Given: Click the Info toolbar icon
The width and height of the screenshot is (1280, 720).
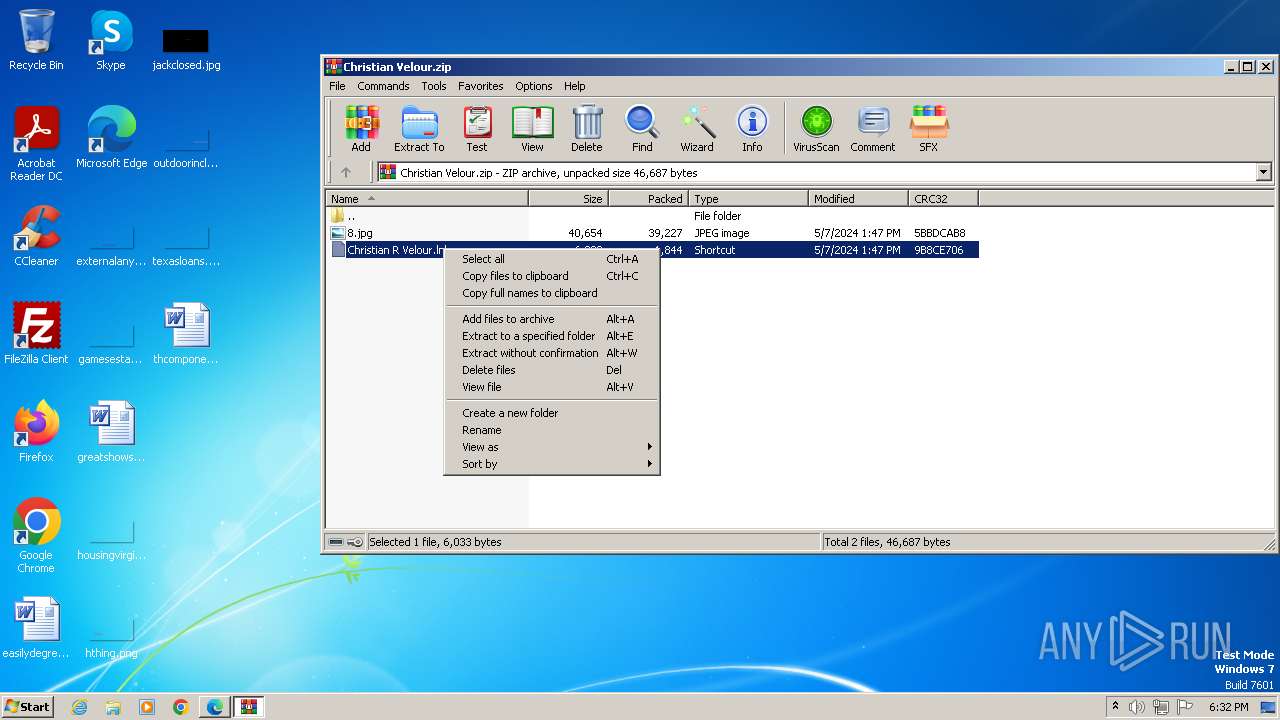Looking at the screenshot, I should (752, 129).
